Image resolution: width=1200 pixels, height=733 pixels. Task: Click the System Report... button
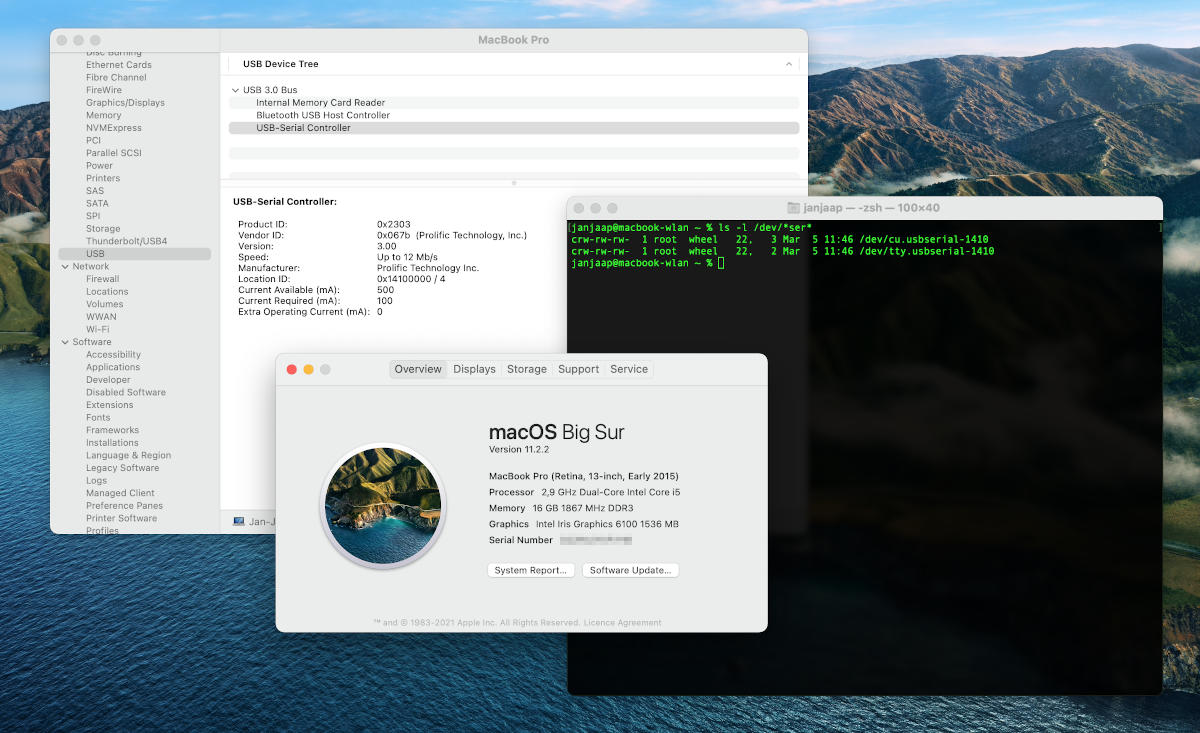tap(532, 570)
